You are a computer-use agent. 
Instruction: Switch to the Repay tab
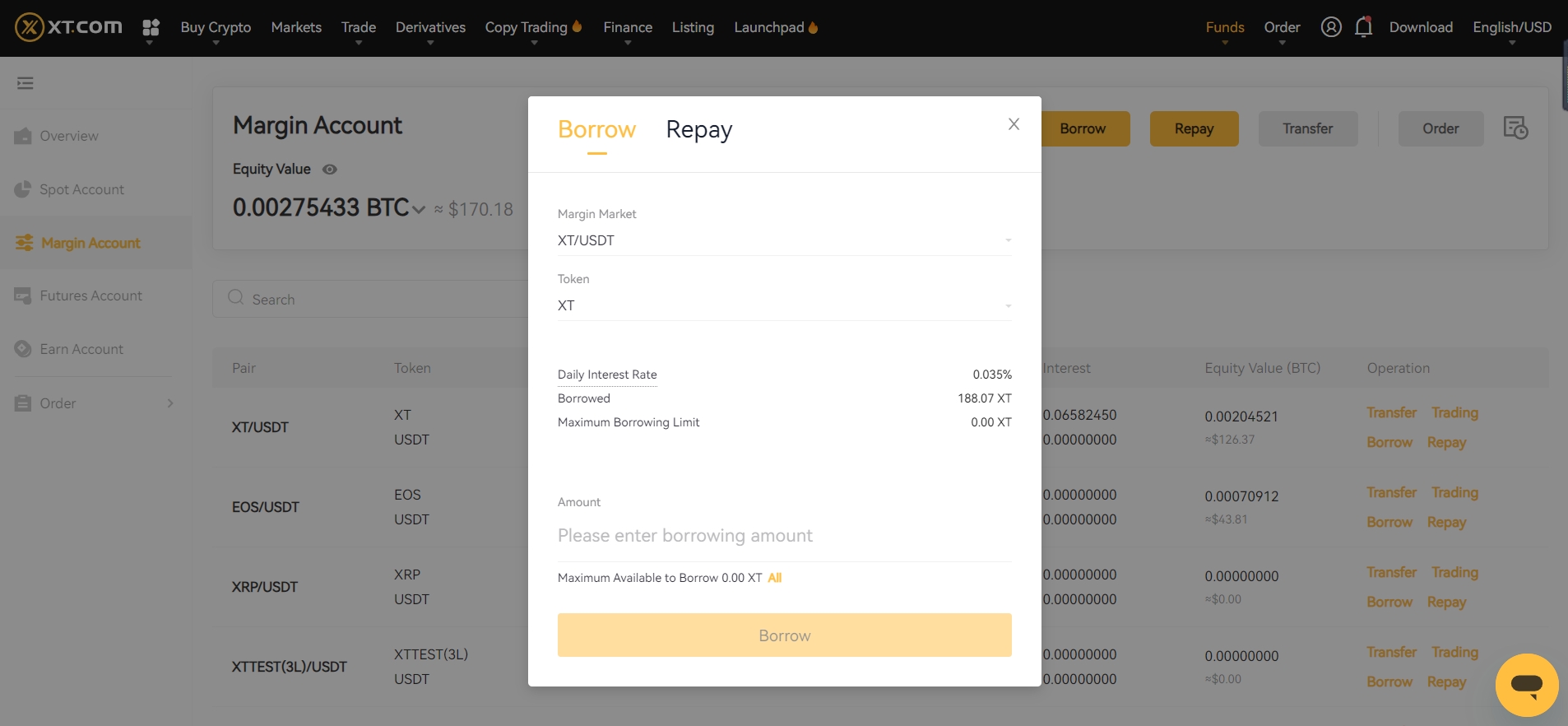(x=698, y=130)
